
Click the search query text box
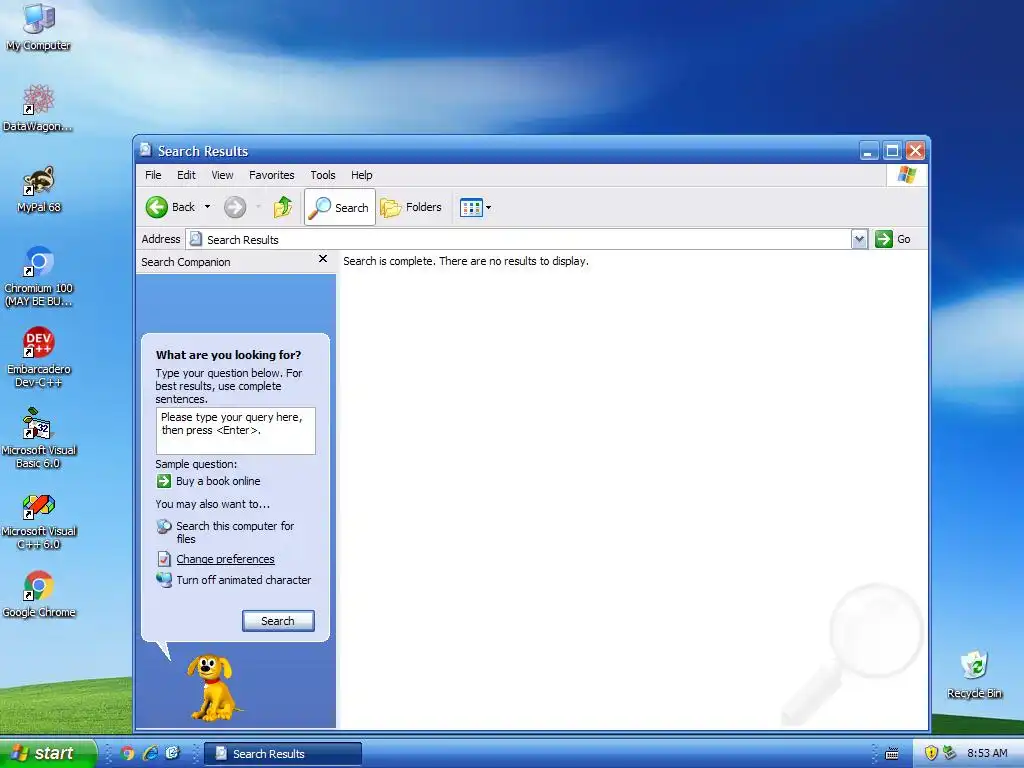click(236, 431)
